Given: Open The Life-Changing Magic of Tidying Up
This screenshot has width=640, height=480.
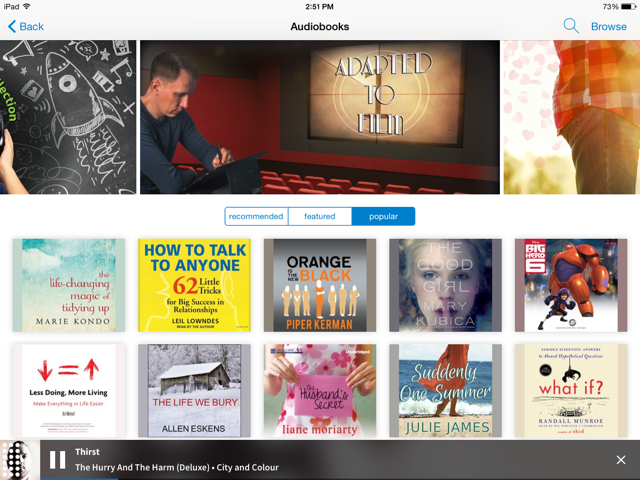Looking at the screenshot, I should click(69, 285).
